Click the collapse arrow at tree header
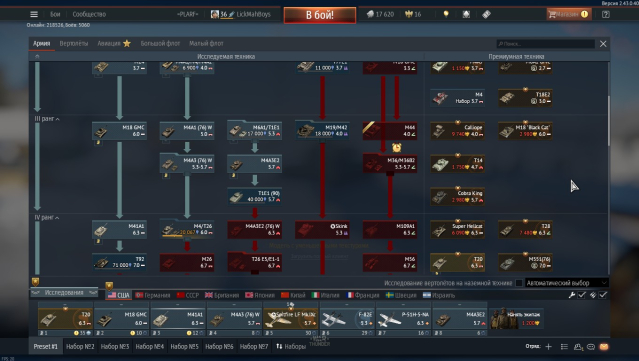This screenshot has height=361, width=639. [37, 56]
